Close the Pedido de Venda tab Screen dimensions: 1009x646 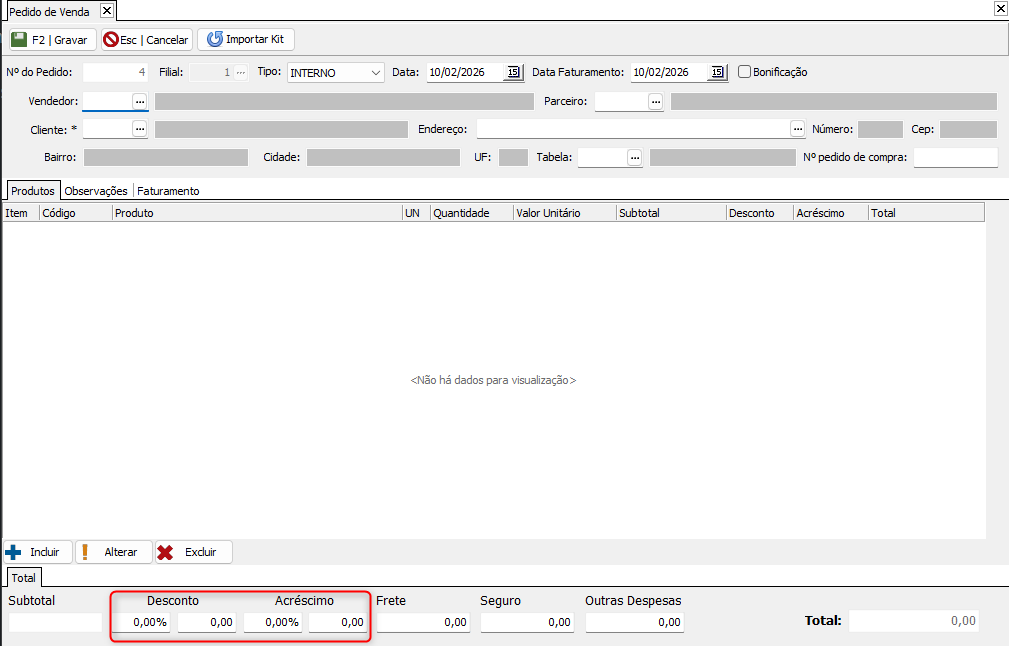pos(107,11)
